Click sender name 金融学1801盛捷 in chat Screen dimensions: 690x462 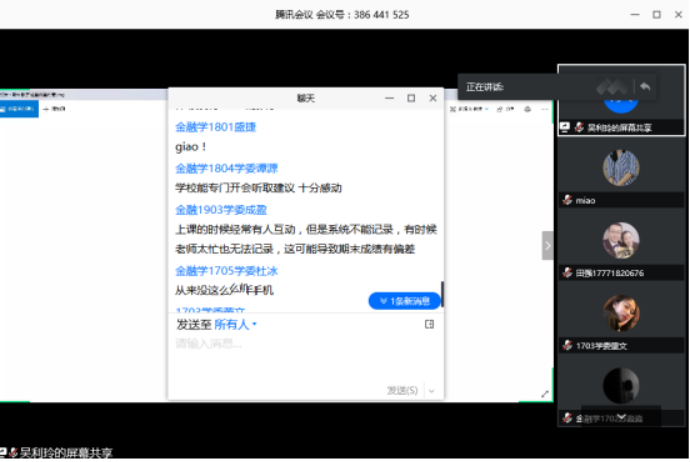pyautogui.click(x=216, y=128)
